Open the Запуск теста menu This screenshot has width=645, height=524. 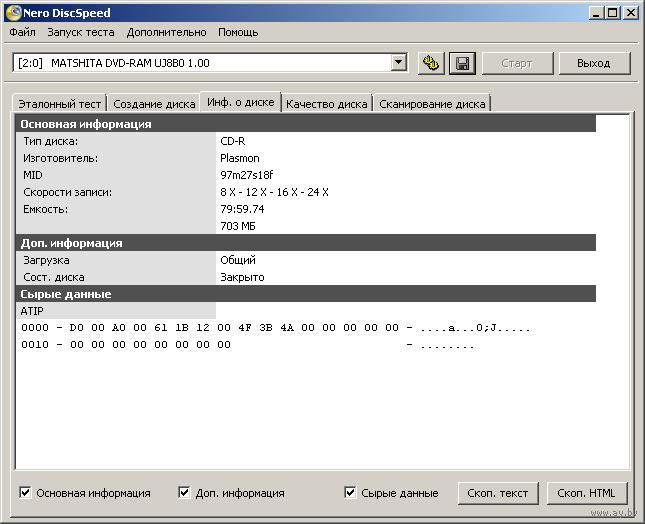[81, 32]
